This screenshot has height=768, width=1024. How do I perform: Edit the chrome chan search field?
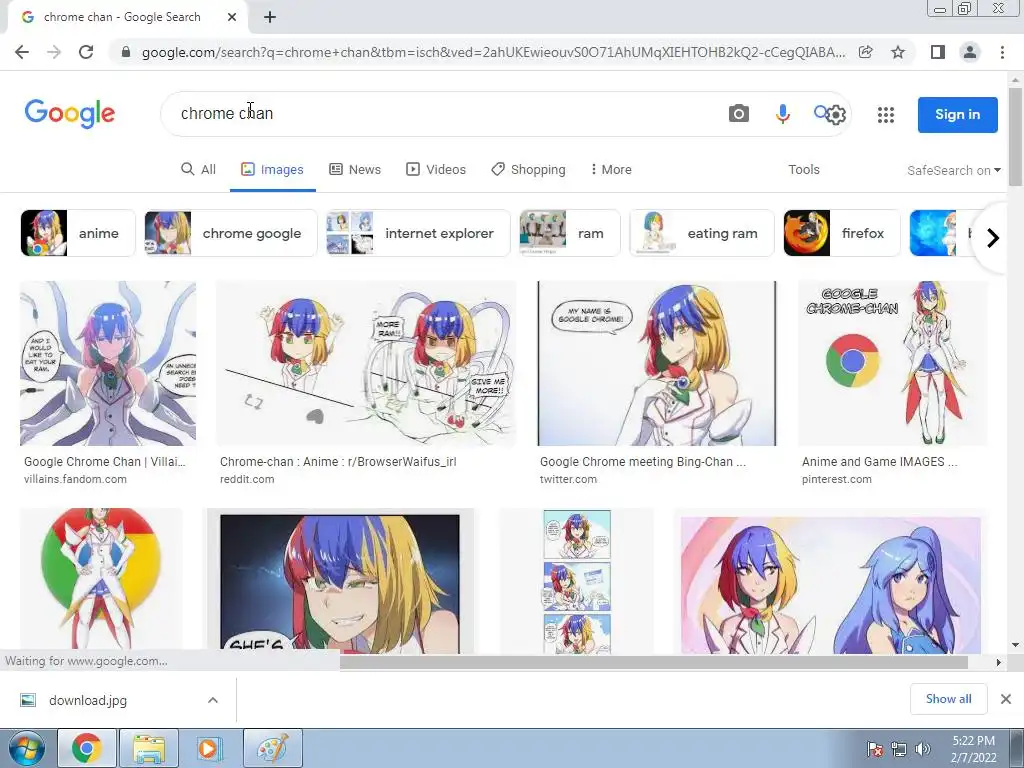click(x=444, y=114)
